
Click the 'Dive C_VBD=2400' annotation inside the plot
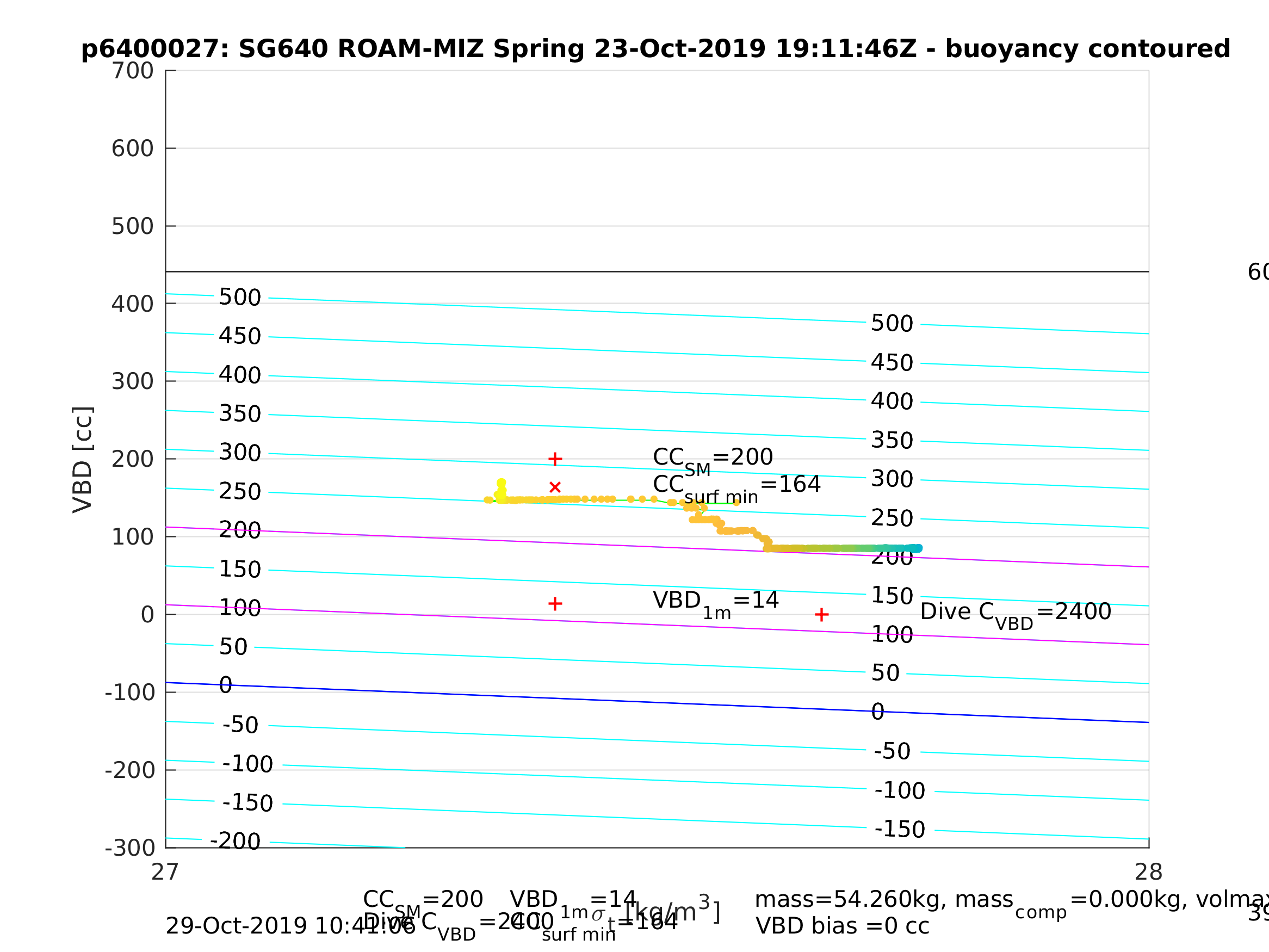click(x=1016, y=615)
